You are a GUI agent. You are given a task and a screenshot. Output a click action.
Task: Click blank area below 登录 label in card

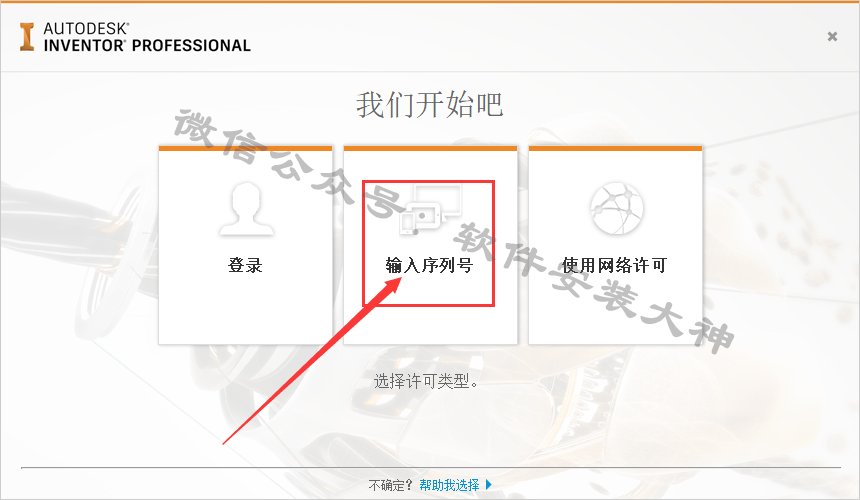pos(245,310)
